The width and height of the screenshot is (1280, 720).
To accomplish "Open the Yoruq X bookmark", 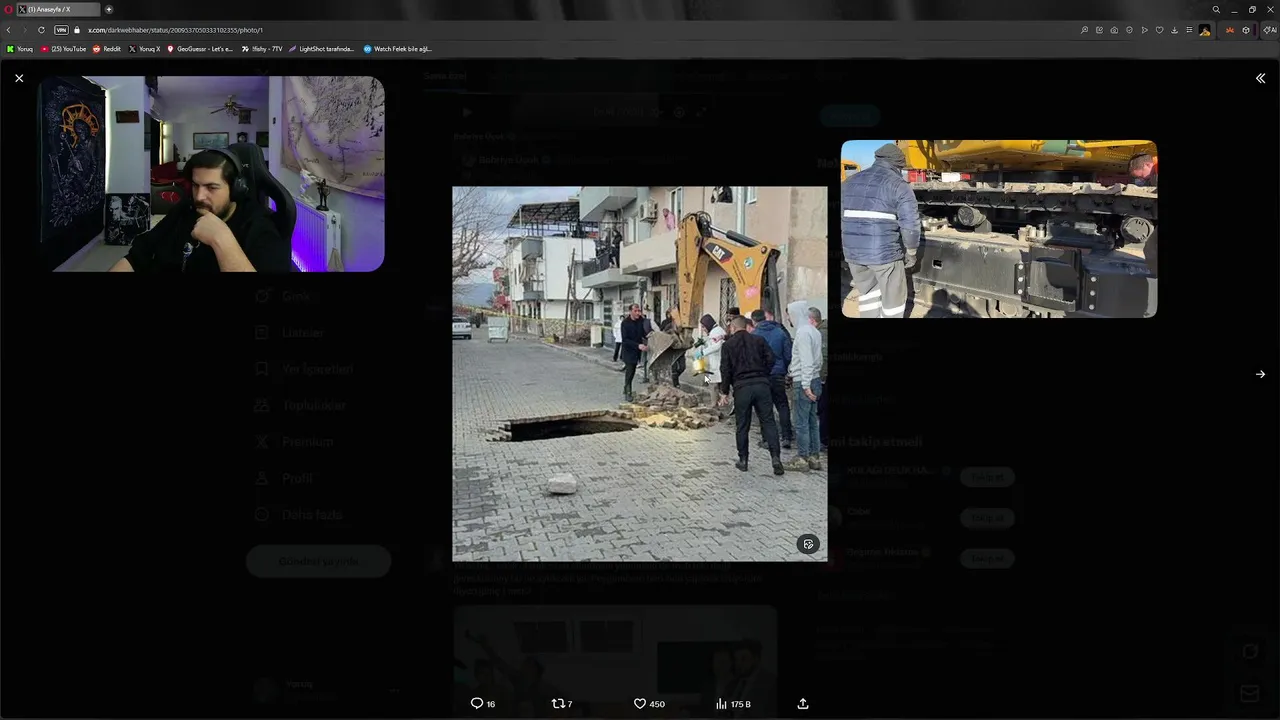I will coord(145,49).
